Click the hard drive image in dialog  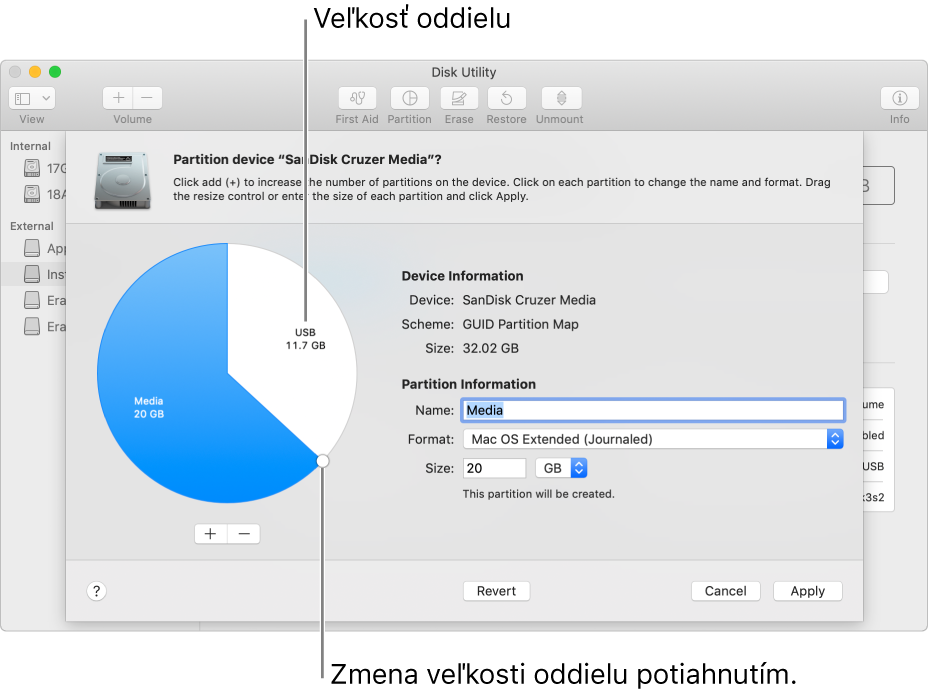(122, 180)
